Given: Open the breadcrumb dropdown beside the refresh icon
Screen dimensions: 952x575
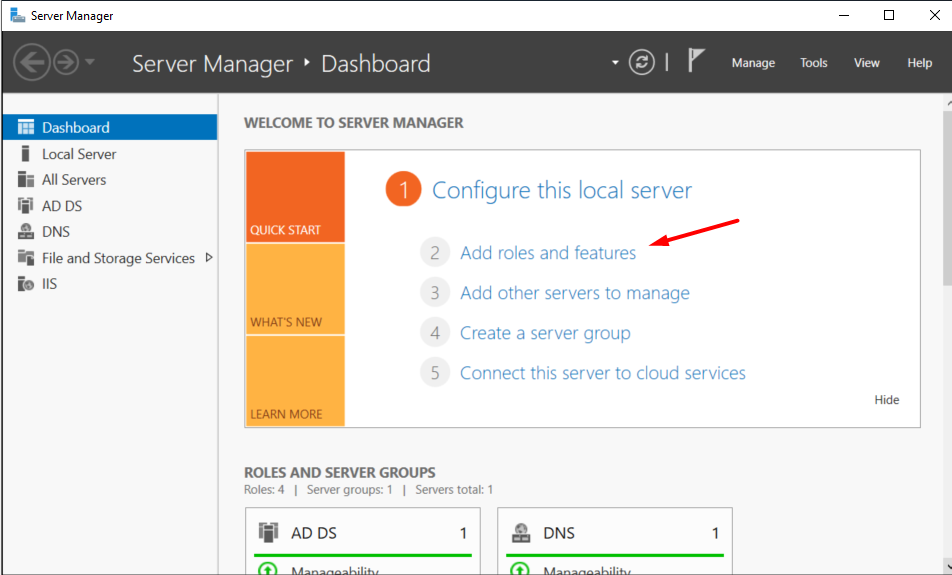Looking at the screenshot, I should 615,63.
